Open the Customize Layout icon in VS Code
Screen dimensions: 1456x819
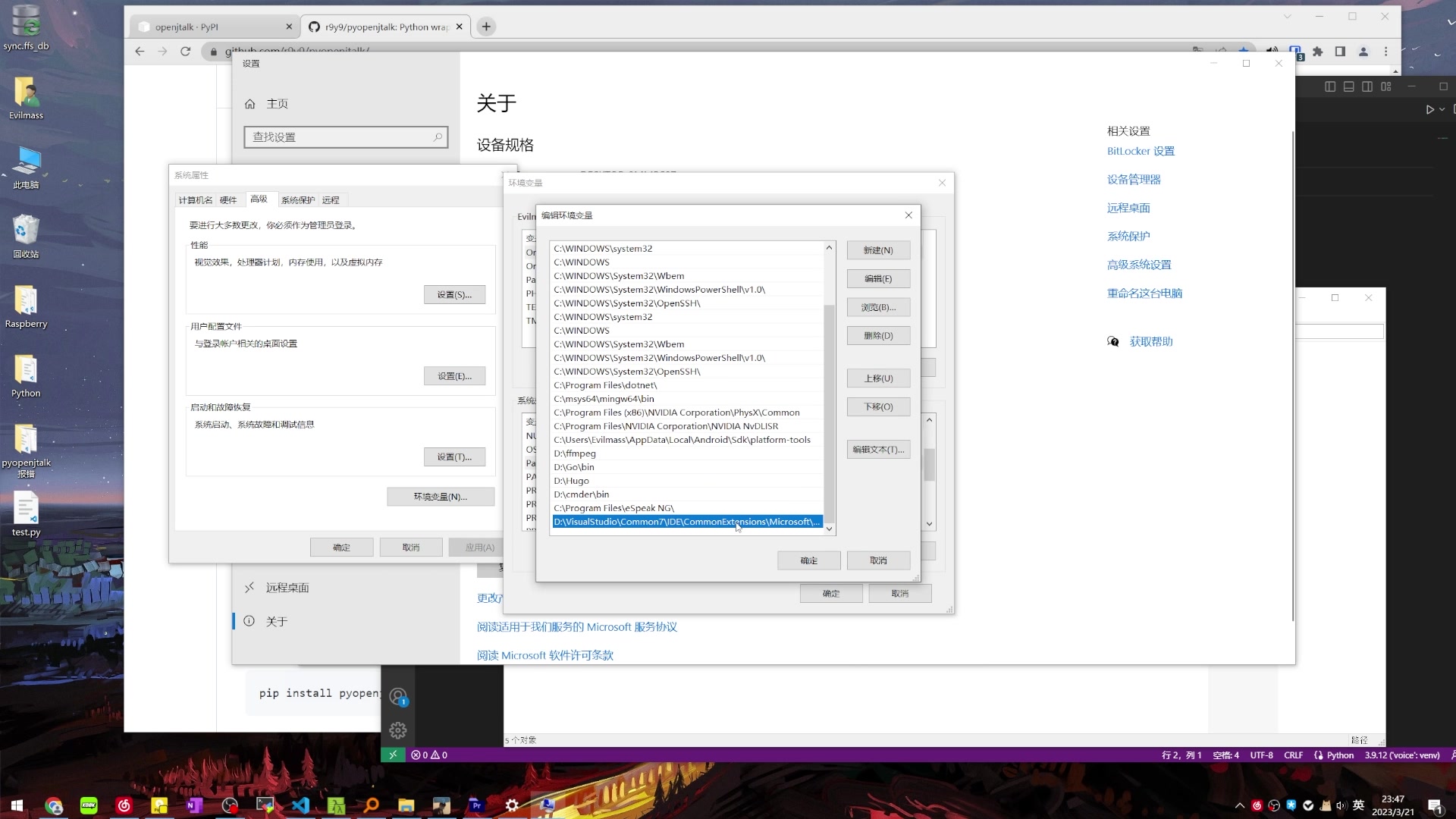click(1387, 86)
